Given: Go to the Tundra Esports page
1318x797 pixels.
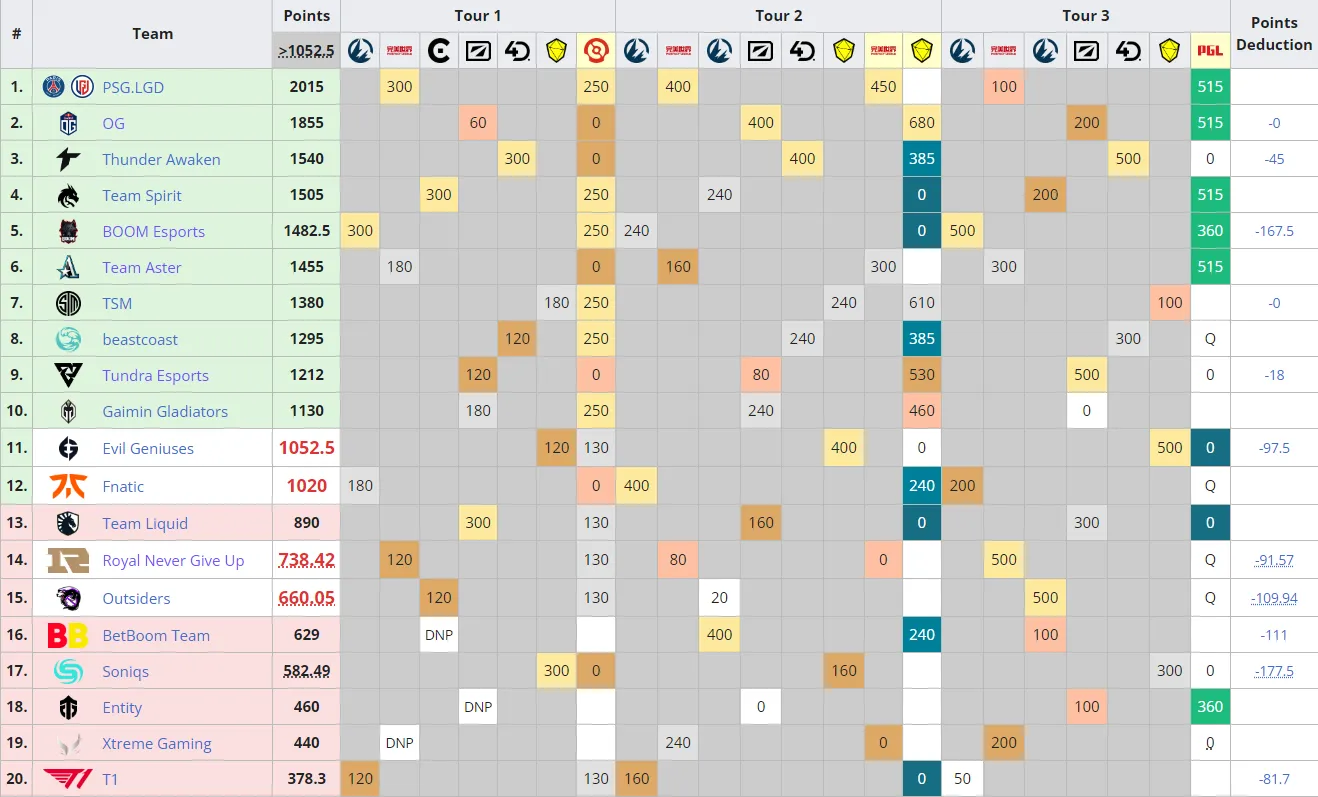Looking at the screenshot, I should click(155, 375).
